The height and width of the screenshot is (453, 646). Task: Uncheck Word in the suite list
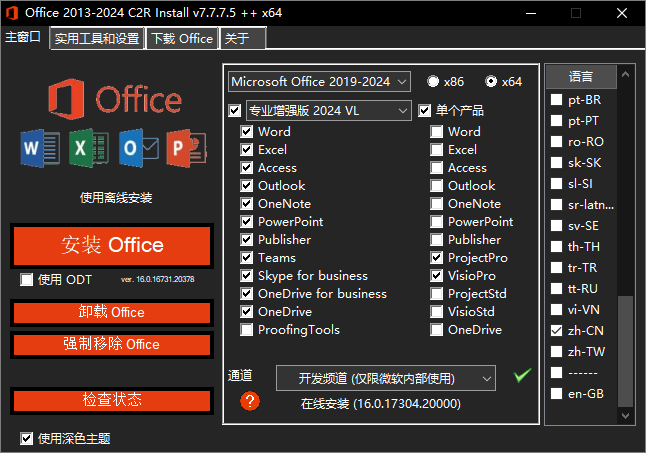(x=246, y=132)
